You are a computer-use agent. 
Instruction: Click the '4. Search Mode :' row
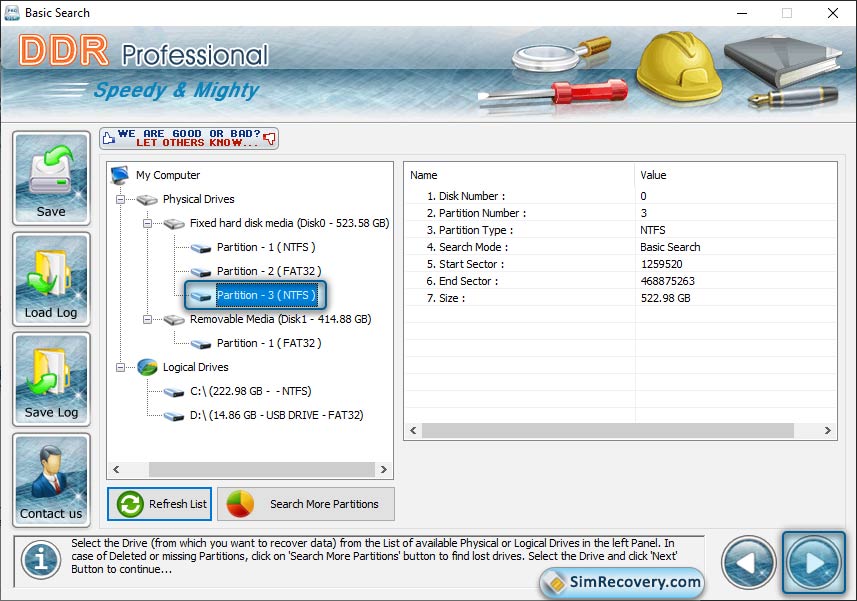pyautogui.click(x=621, y=247)
